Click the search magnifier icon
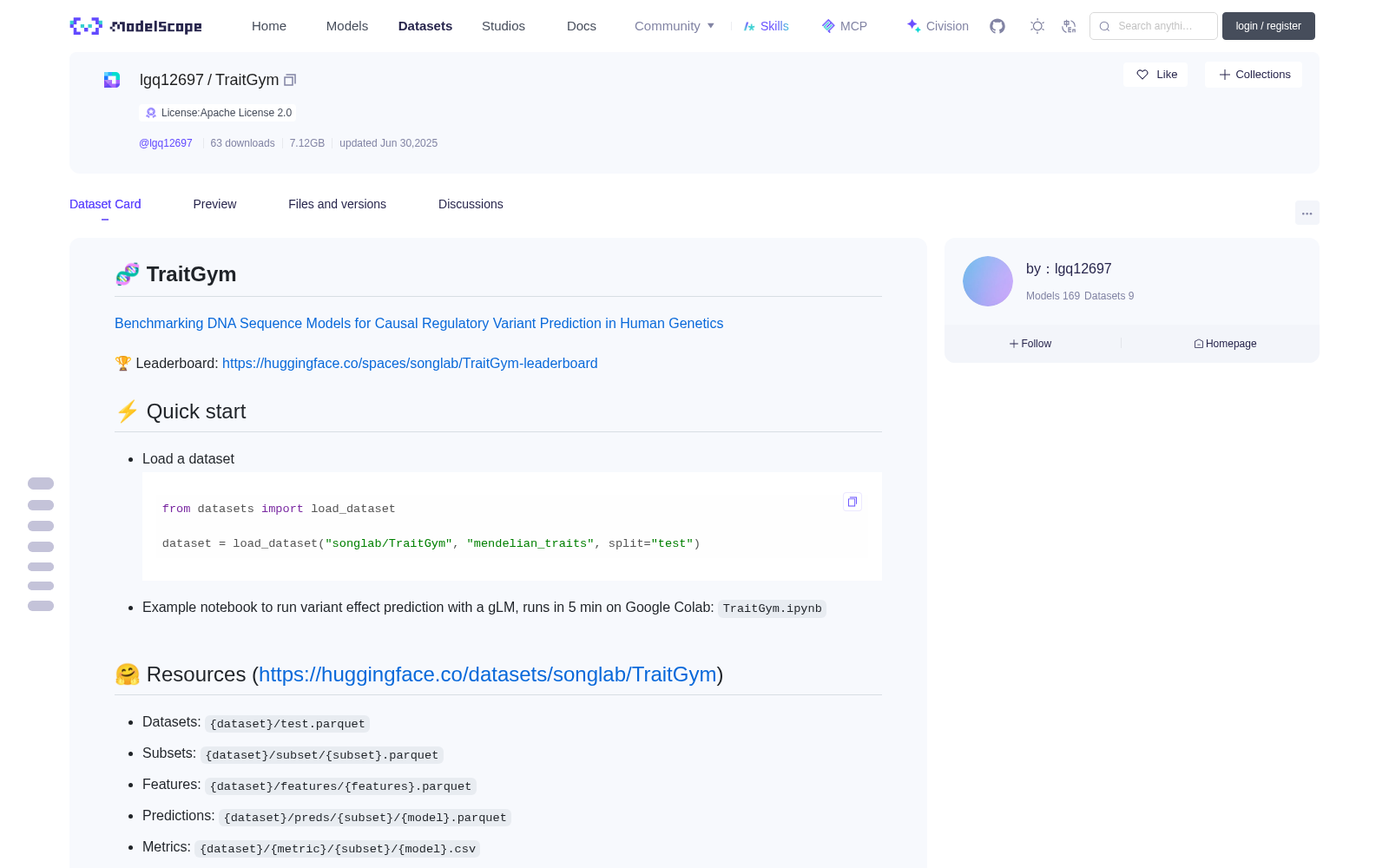The width and height of the screenshot is (1389, 868). coord(1104,26)
